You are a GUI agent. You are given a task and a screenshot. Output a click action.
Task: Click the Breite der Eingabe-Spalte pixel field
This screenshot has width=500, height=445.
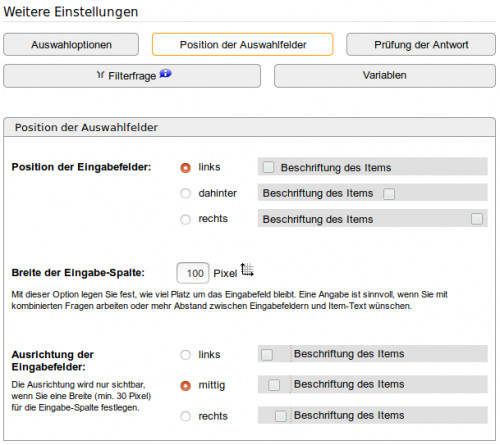point(193,273)
